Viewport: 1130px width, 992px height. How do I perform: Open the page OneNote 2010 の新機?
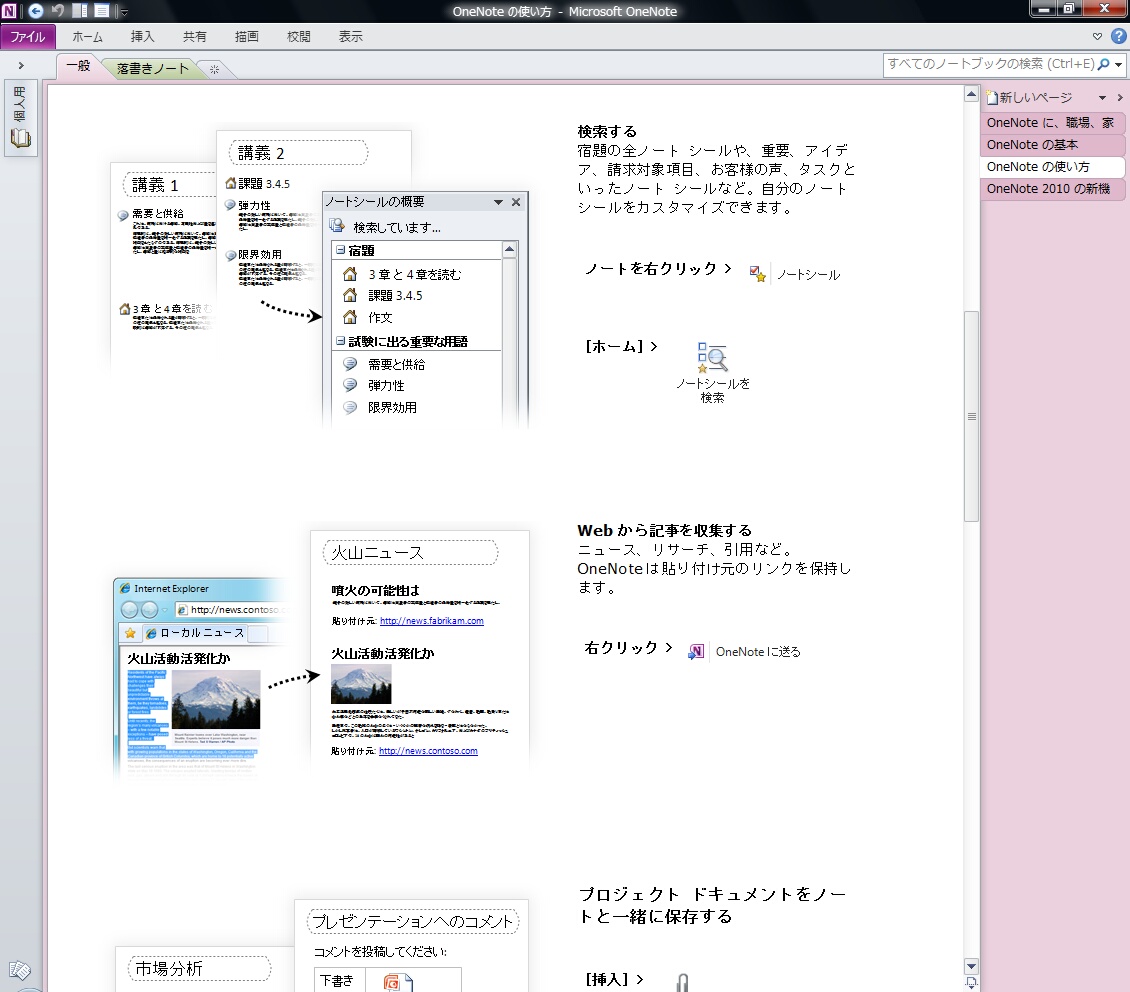[x=1051, y=189]
